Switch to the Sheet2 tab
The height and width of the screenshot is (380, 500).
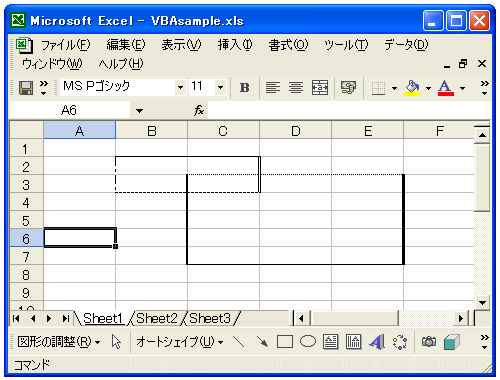[157, 319]
